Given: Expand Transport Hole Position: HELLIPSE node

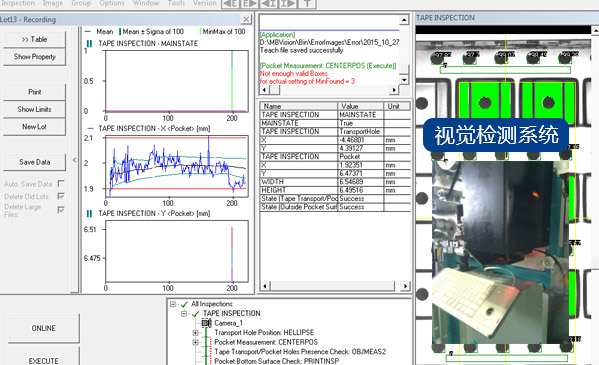Looking at the screenshot, I should tap(195, 333).
